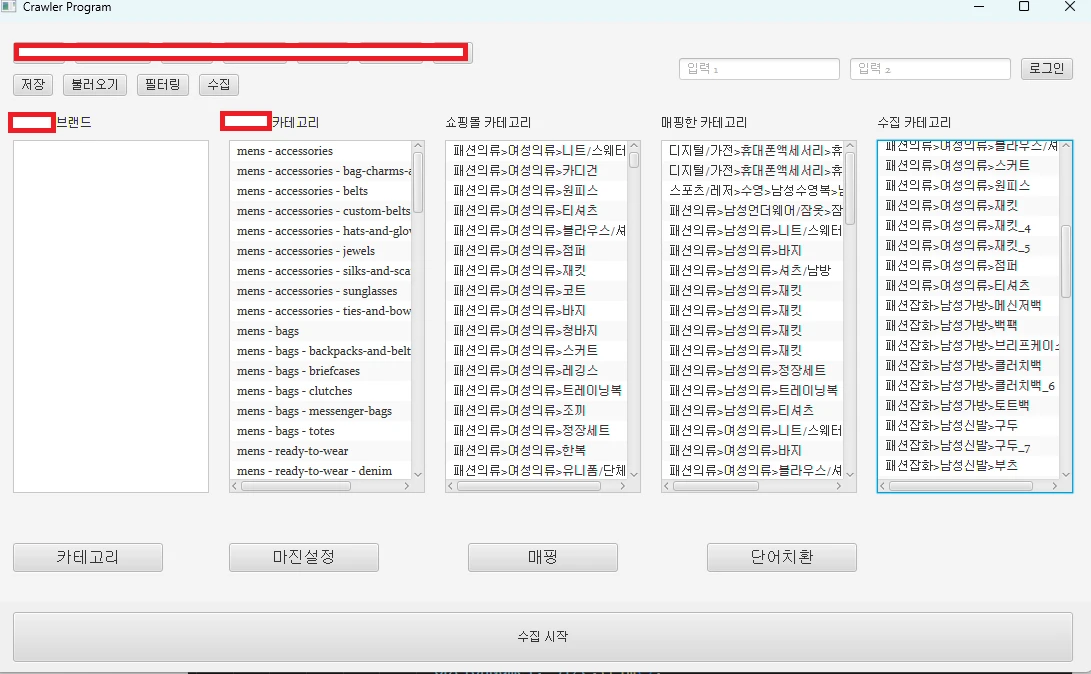Screen dimensions: 1091x674
Task: Click inside the 입력 2 field
Action: coord(930,68)
